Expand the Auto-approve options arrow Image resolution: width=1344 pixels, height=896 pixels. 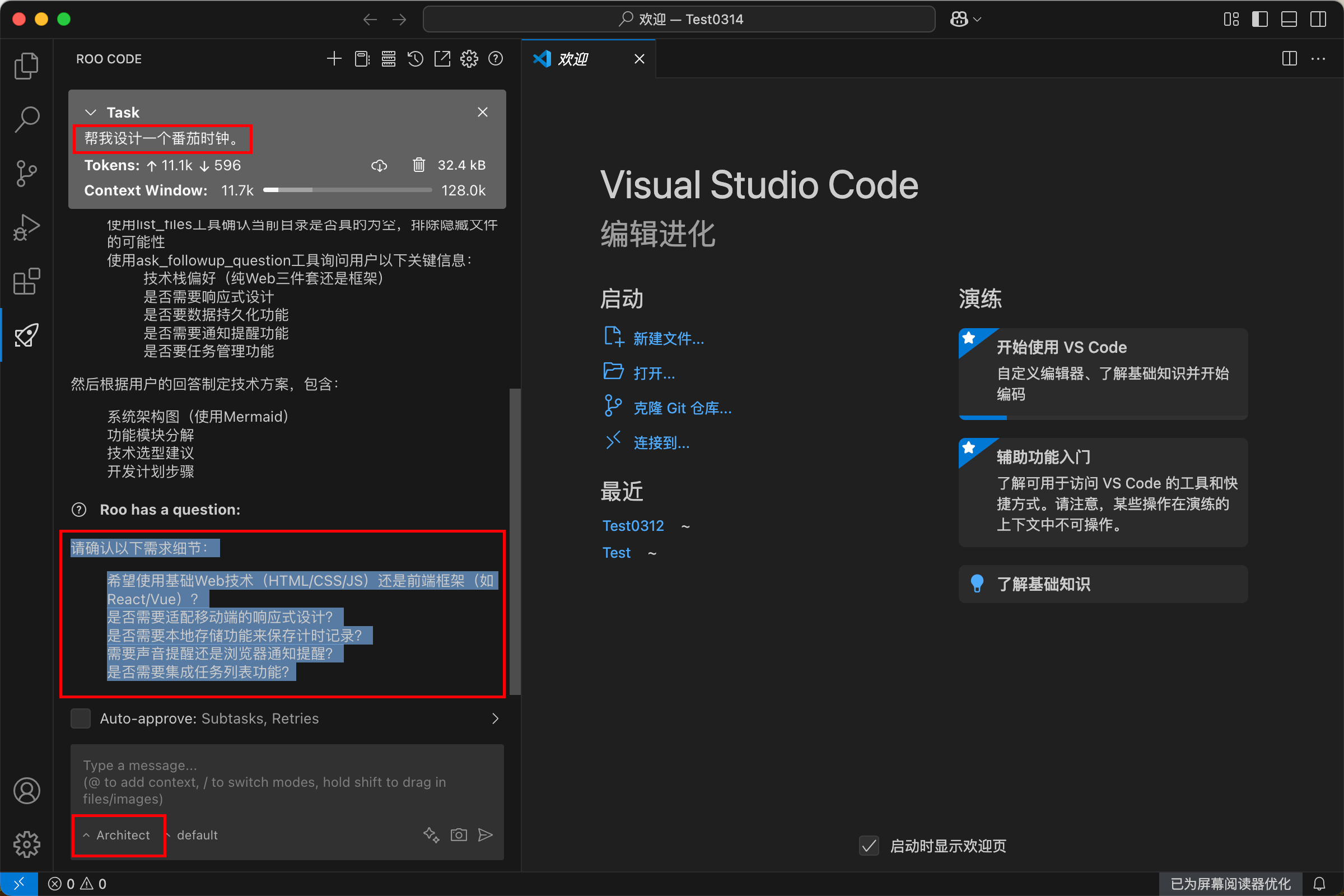(x=495, y=718)
